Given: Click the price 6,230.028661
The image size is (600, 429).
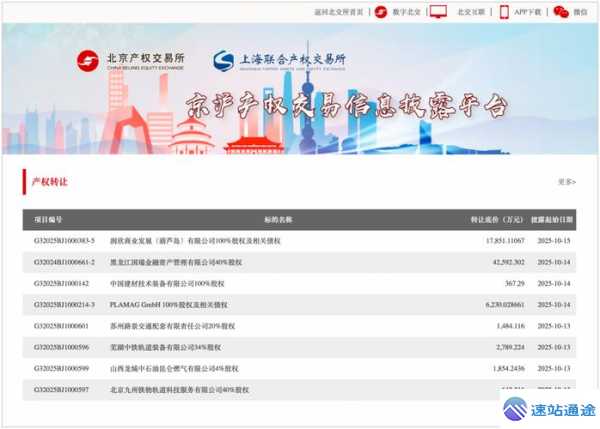Looking at the screenshot, I should [505, 305].
